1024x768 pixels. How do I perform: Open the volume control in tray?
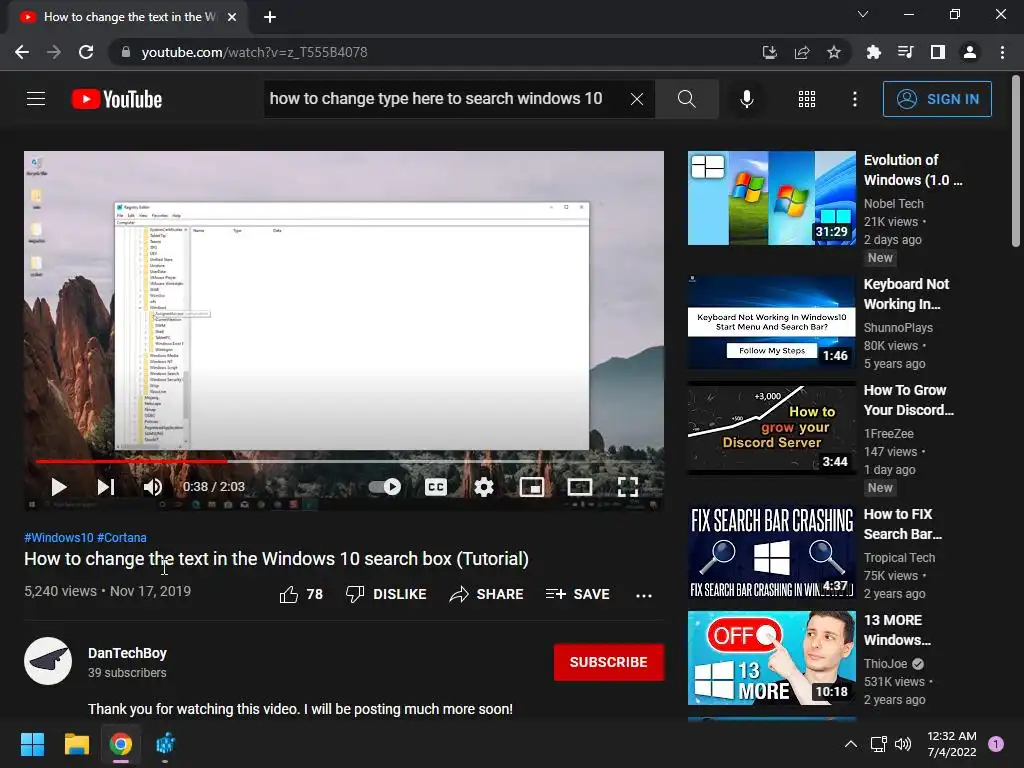point(903,744)
